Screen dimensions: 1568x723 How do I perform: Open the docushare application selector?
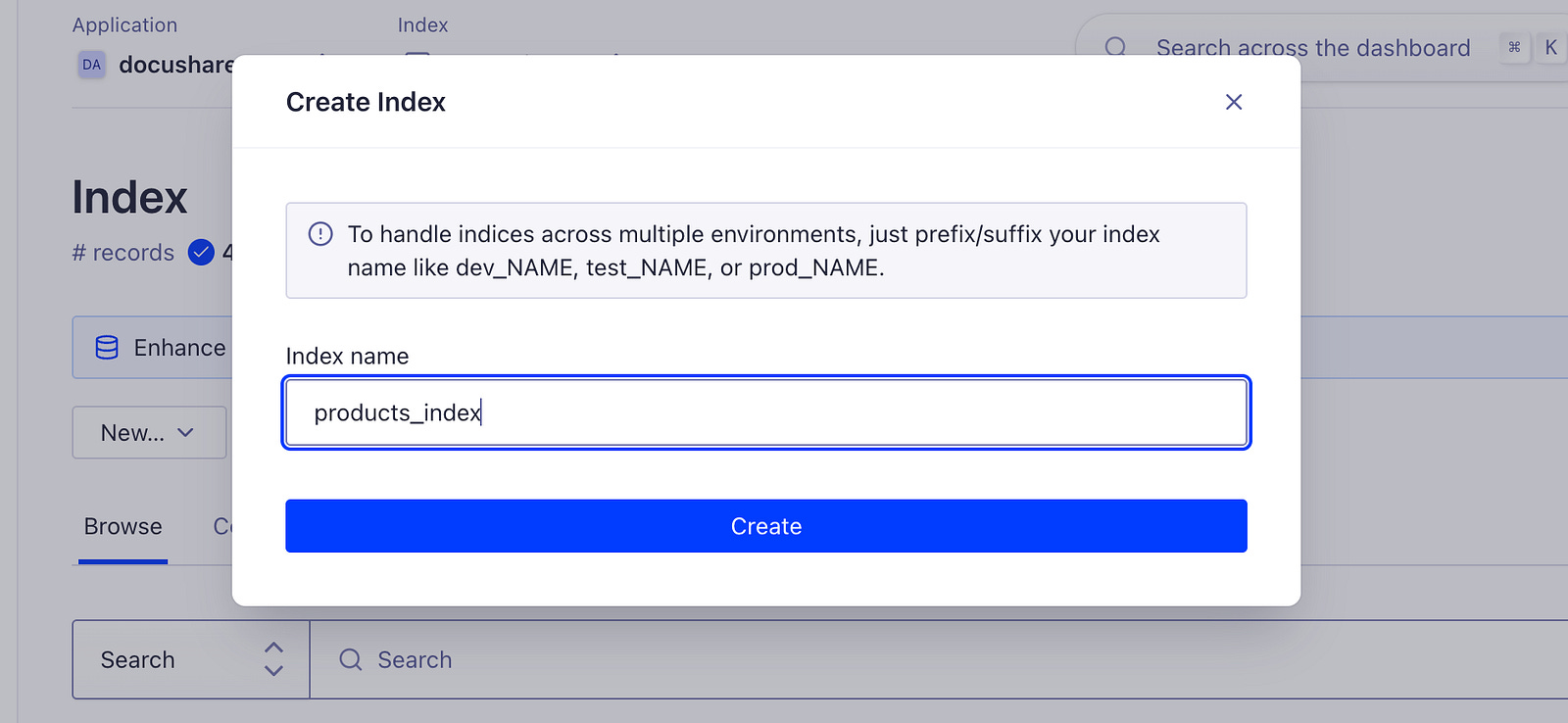[174, 65]
